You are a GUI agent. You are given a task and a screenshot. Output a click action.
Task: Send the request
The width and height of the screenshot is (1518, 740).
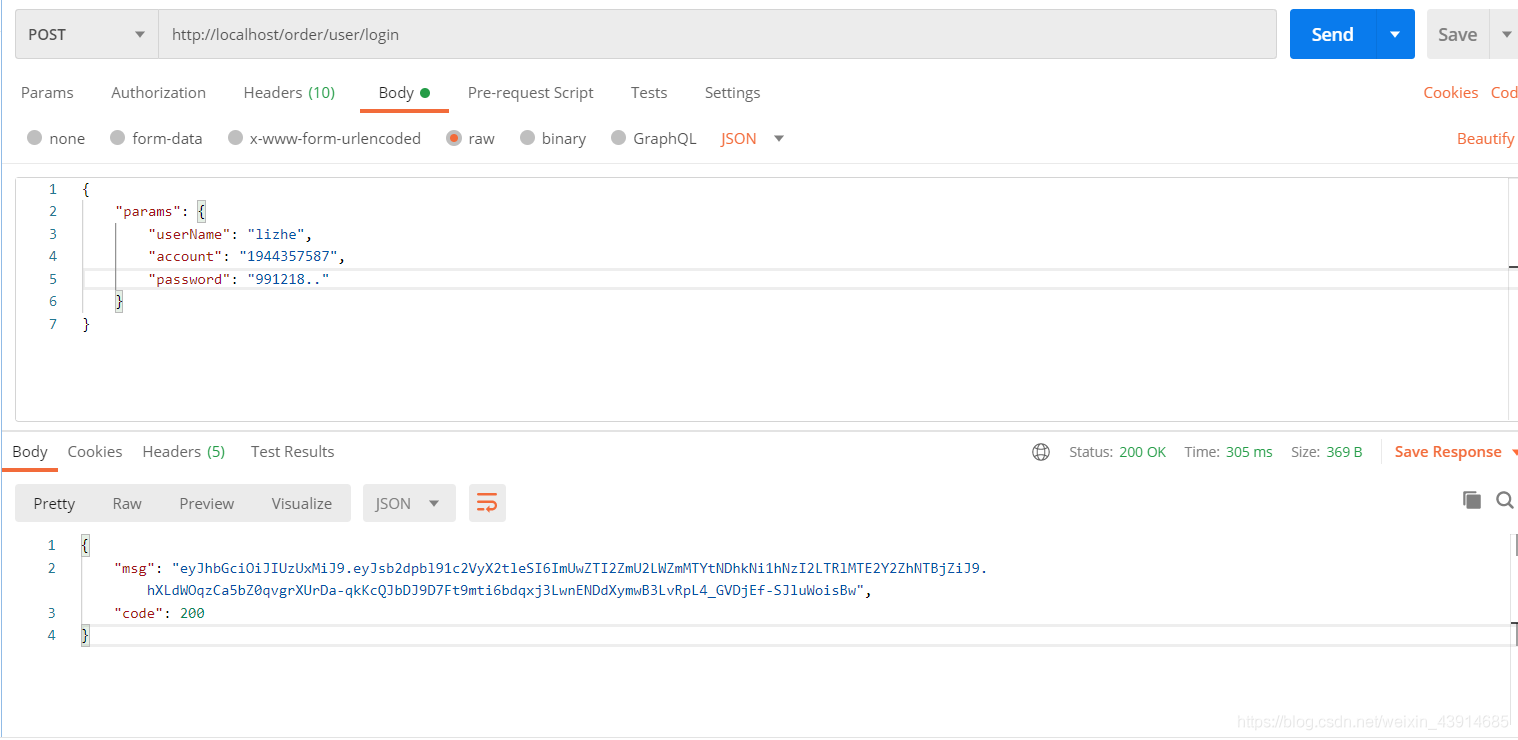1332,34
